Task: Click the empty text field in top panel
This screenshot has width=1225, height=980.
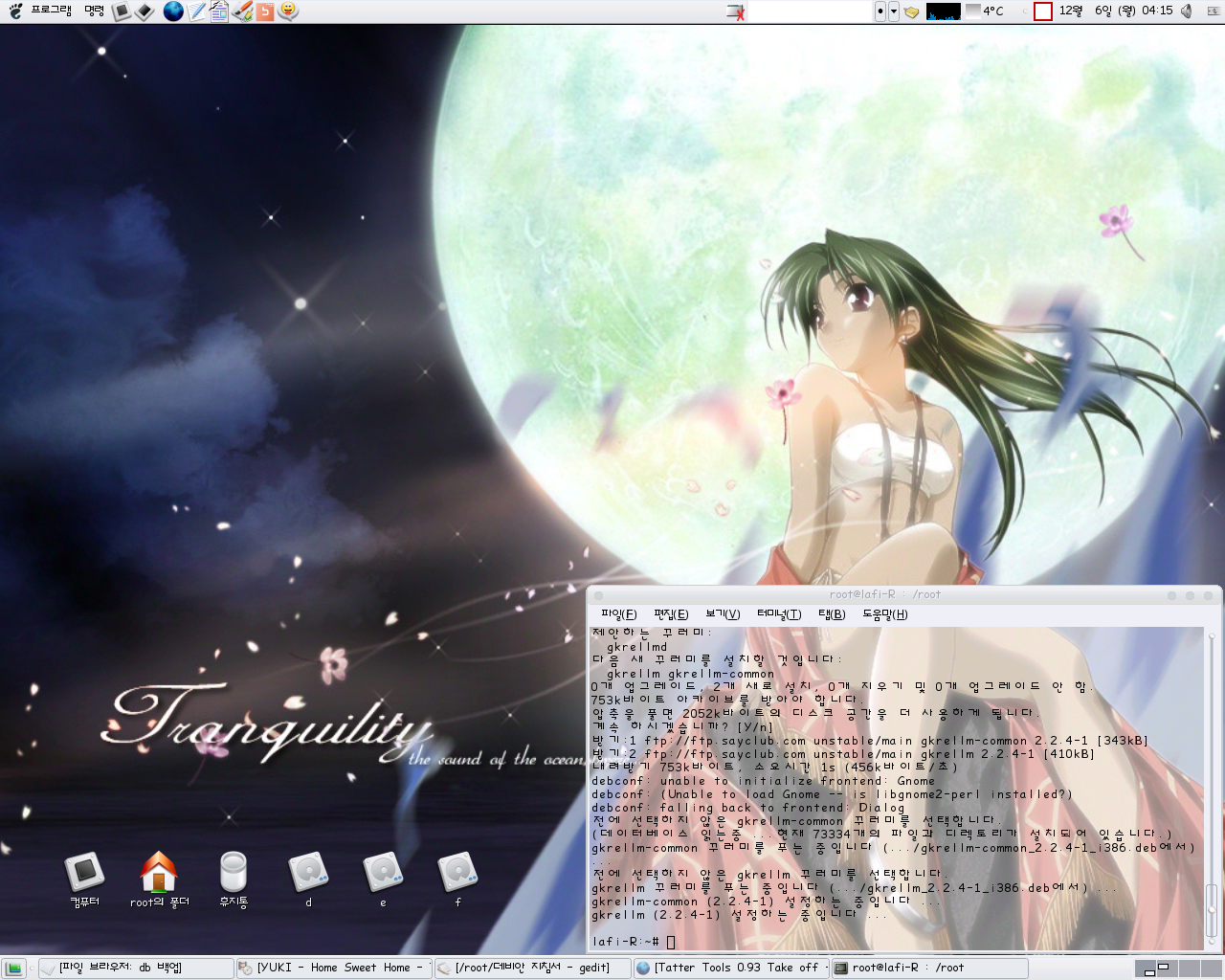Action: (810, 11)
